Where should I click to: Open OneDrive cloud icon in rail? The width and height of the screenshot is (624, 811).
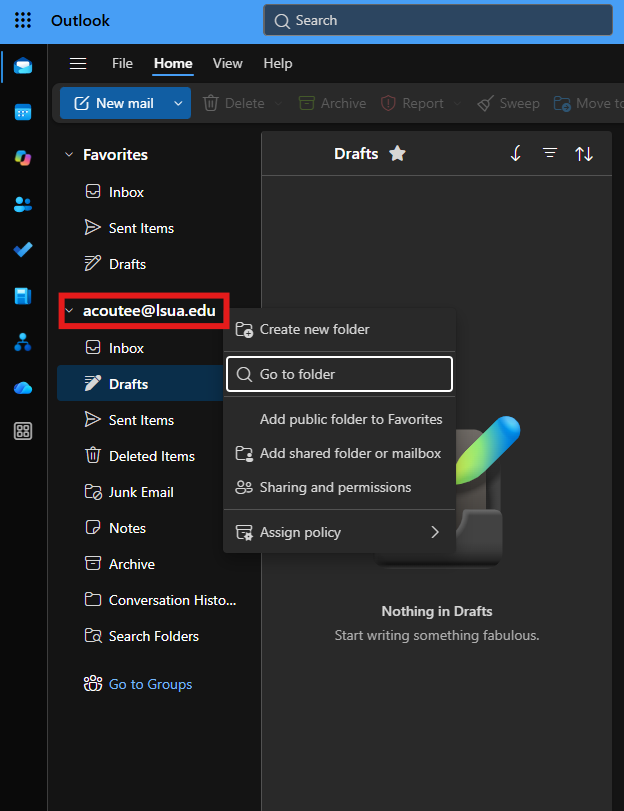(x=23, y=387)
